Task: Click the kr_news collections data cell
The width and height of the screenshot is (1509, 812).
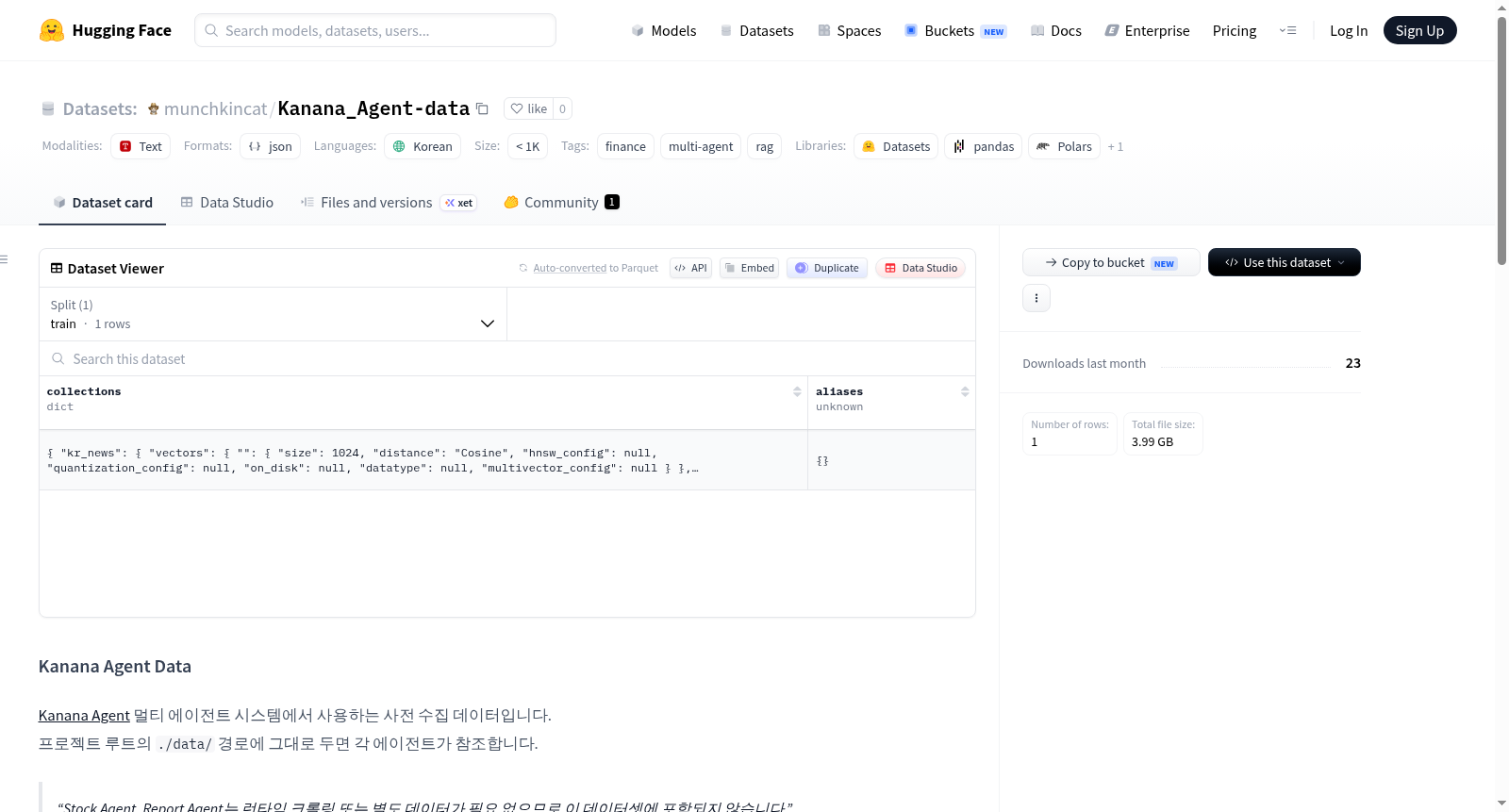Action: (x=423, y=460)
